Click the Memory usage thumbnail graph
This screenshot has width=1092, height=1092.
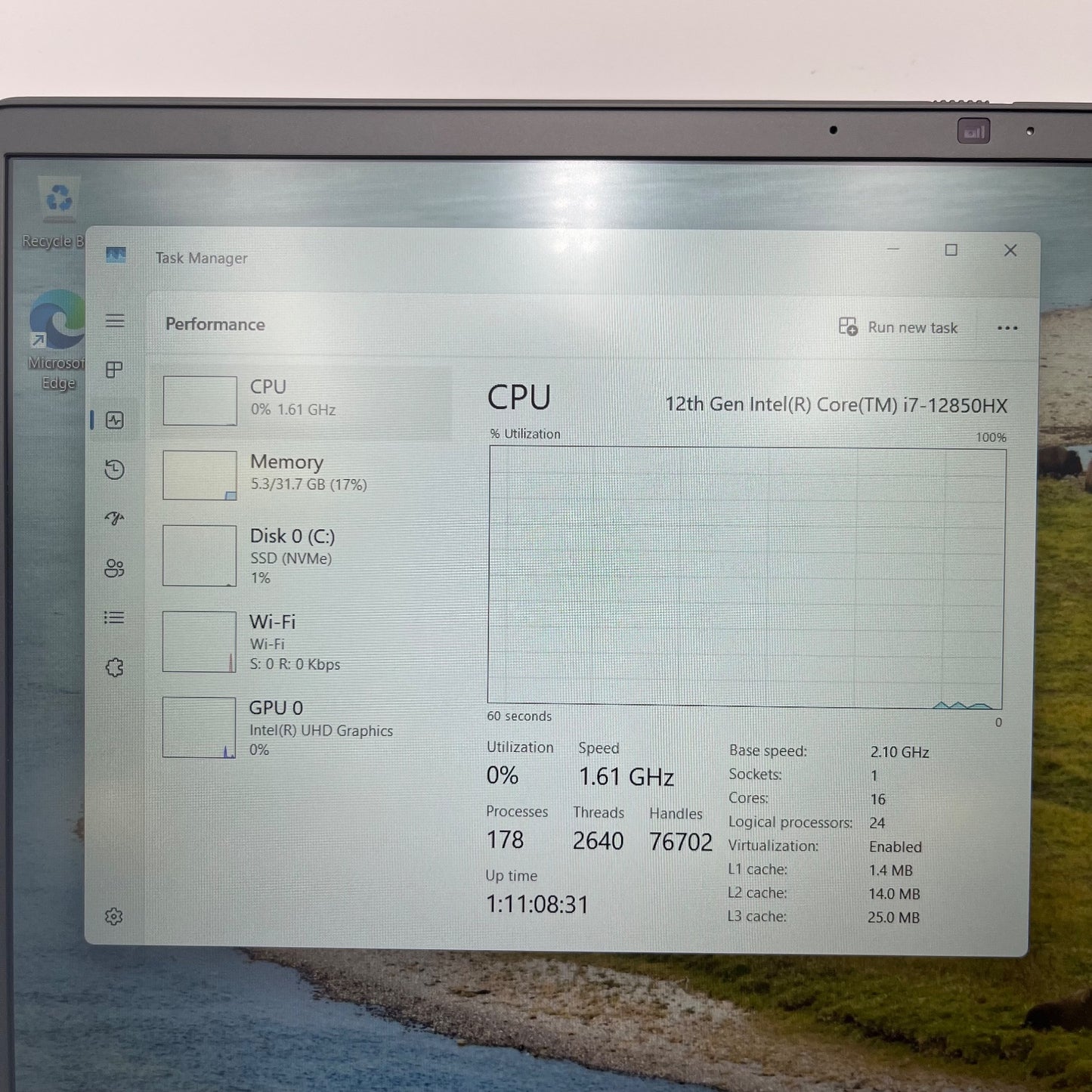[x=200, y=475]
